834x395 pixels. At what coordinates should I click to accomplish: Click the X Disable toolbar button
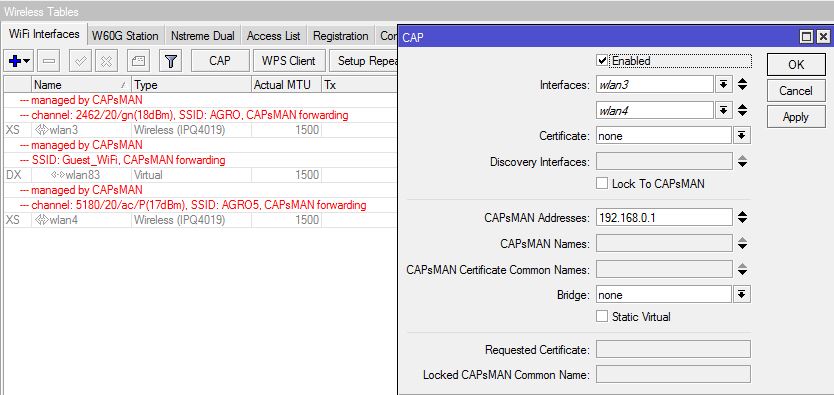click(106, 61)
